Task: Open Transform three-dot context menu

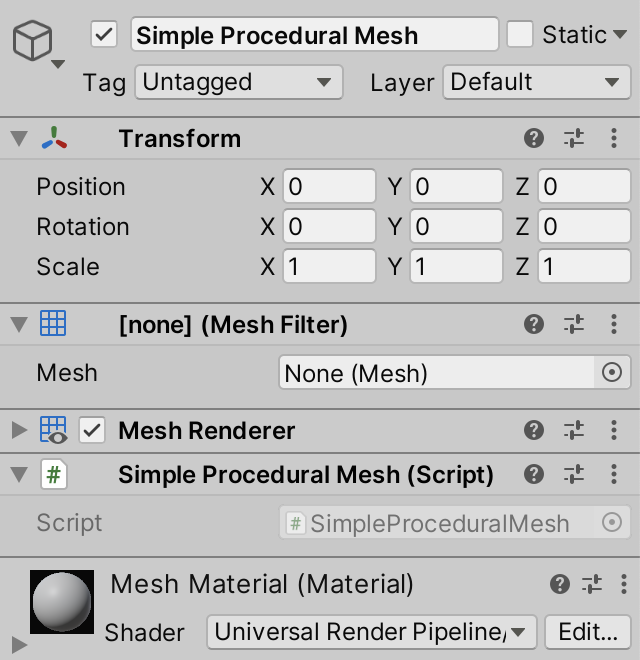Action: [x=614, y=138]
